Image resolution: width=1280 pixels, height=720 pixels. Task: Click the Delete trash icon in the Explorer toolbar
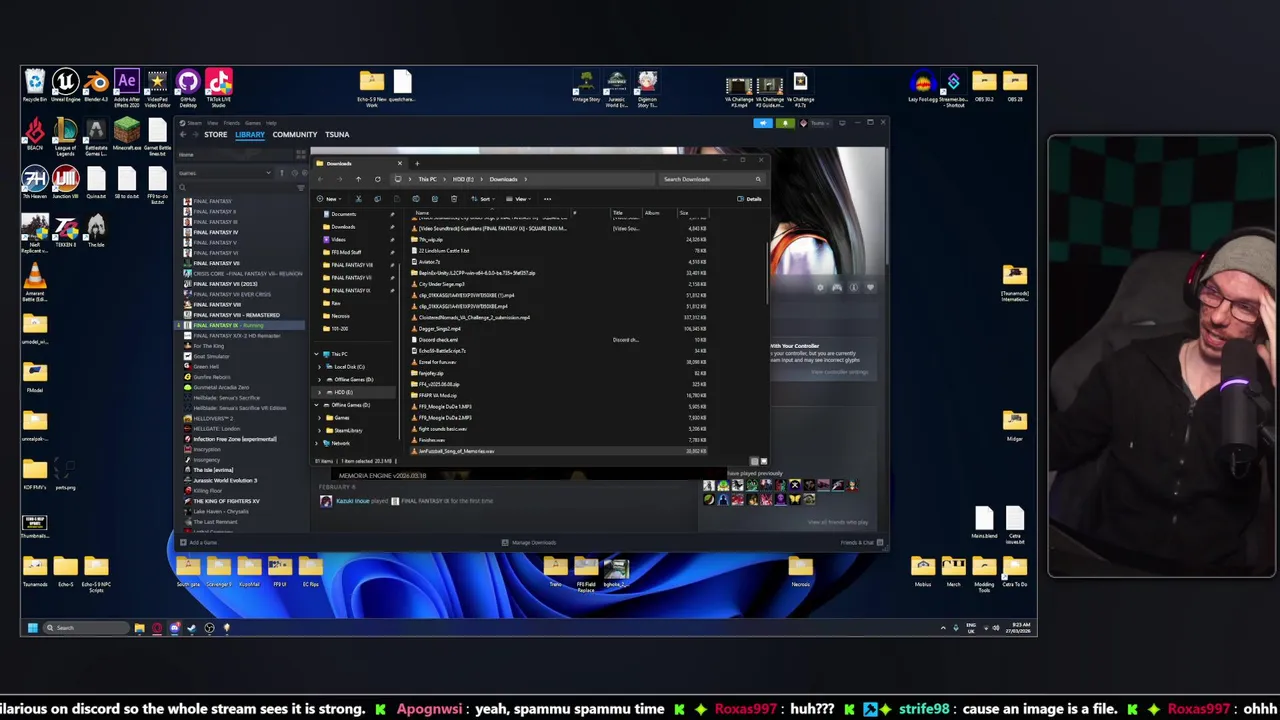(454, 199)
